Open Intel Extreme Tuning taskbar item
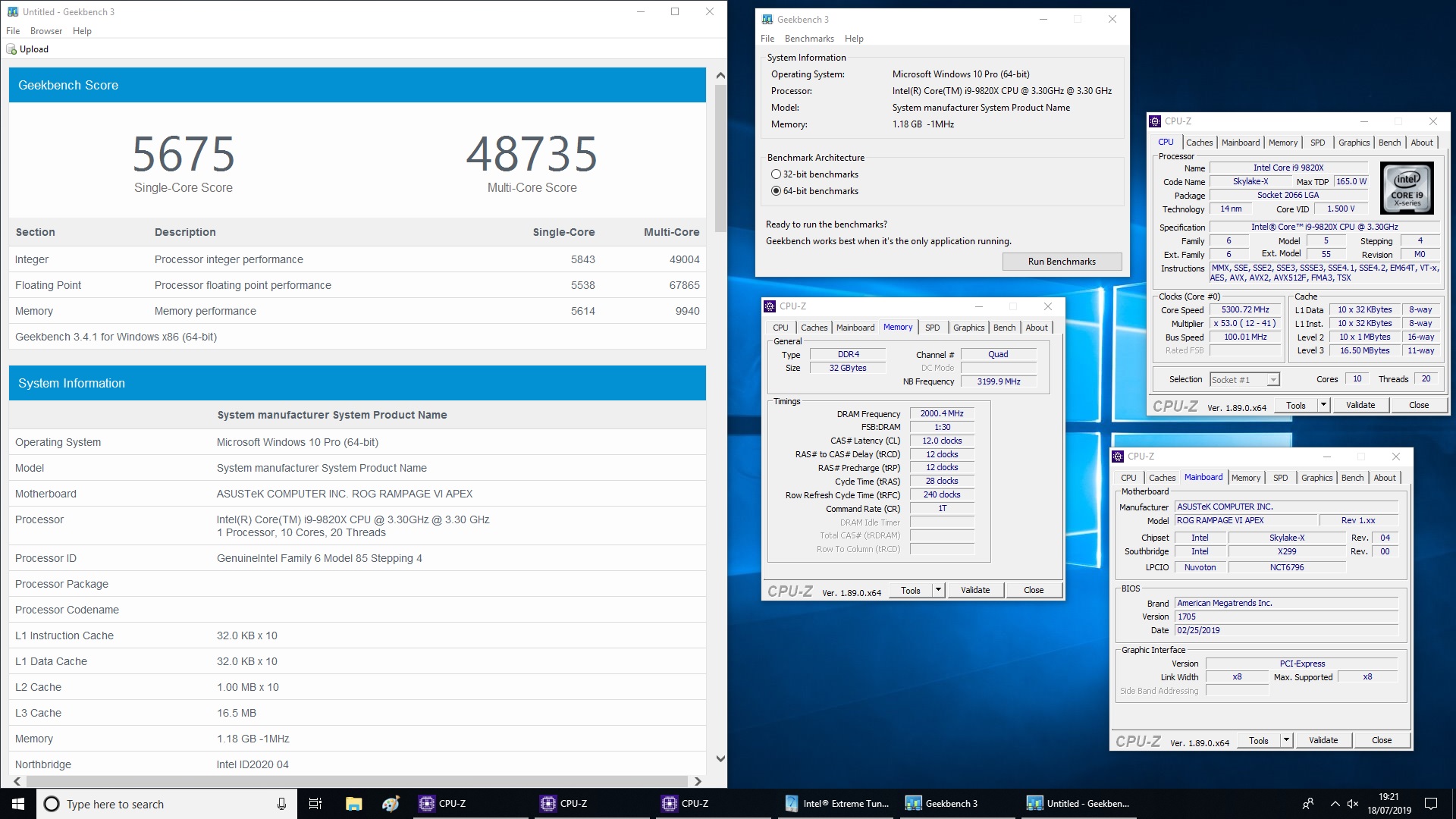Viewport: 1456px width, 819px height. pyautogui.click(x=837, y=804)
